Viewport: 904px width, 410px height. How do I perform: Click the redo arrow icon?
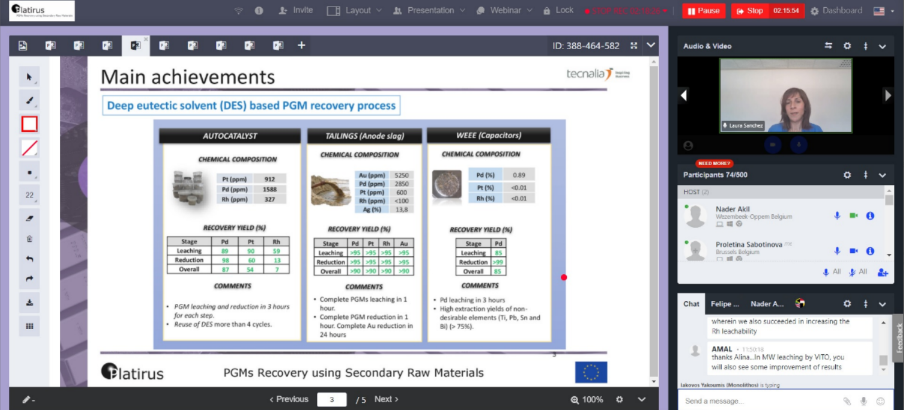pyautogui.click(x=29, y=279)
